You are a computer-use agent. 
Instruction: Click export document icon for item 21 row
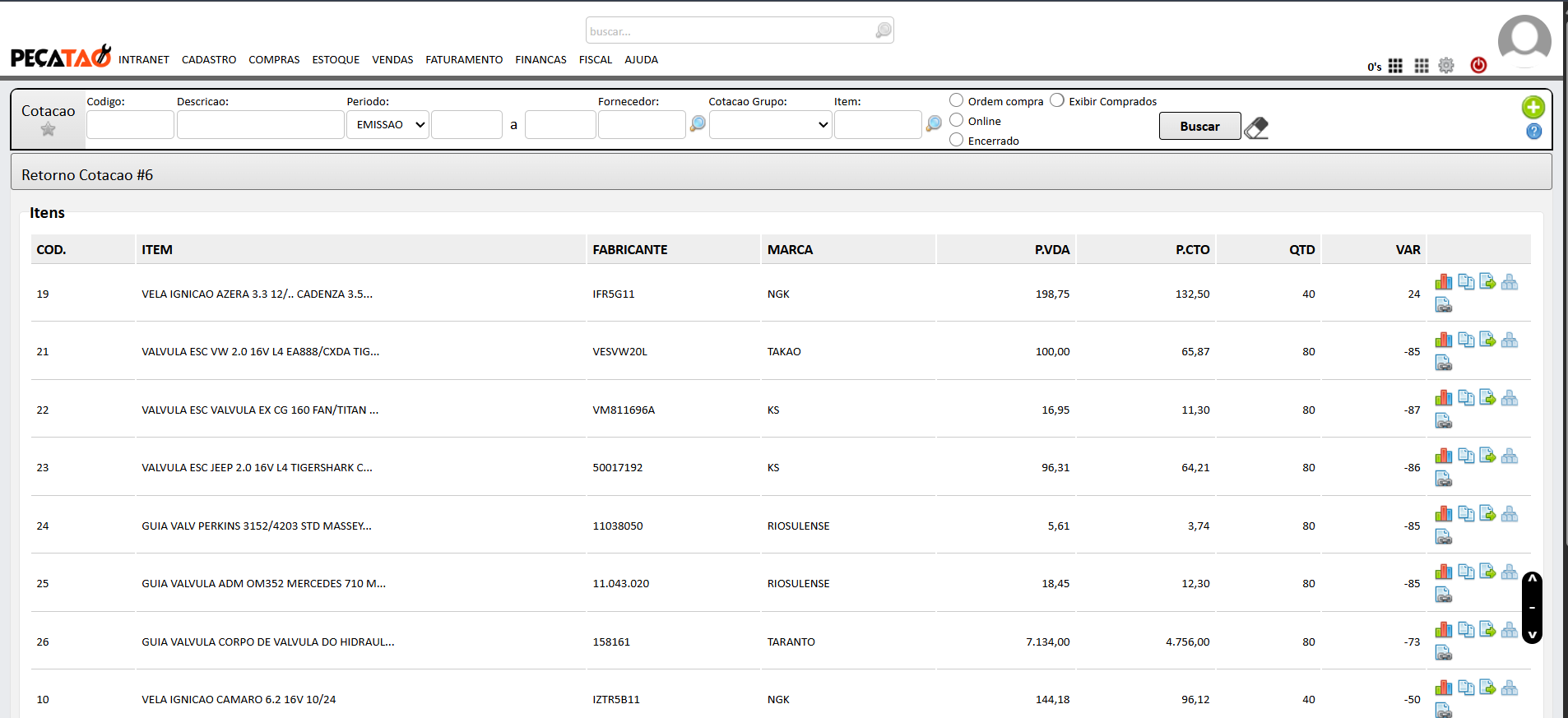[1487, 339]
